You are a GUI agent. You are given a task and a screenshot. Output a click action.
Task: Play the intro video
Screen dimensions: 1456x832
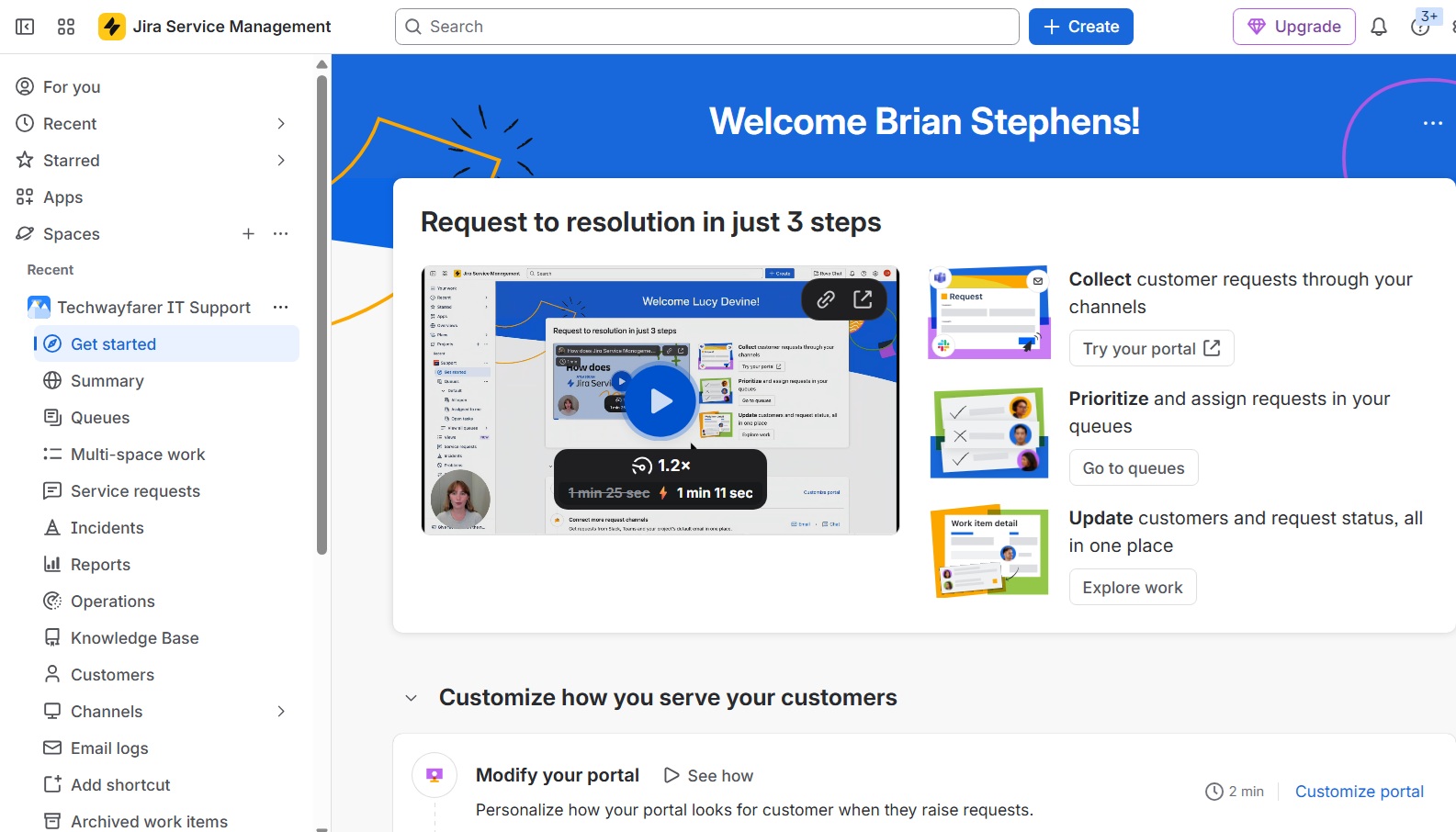pos(660,401)
